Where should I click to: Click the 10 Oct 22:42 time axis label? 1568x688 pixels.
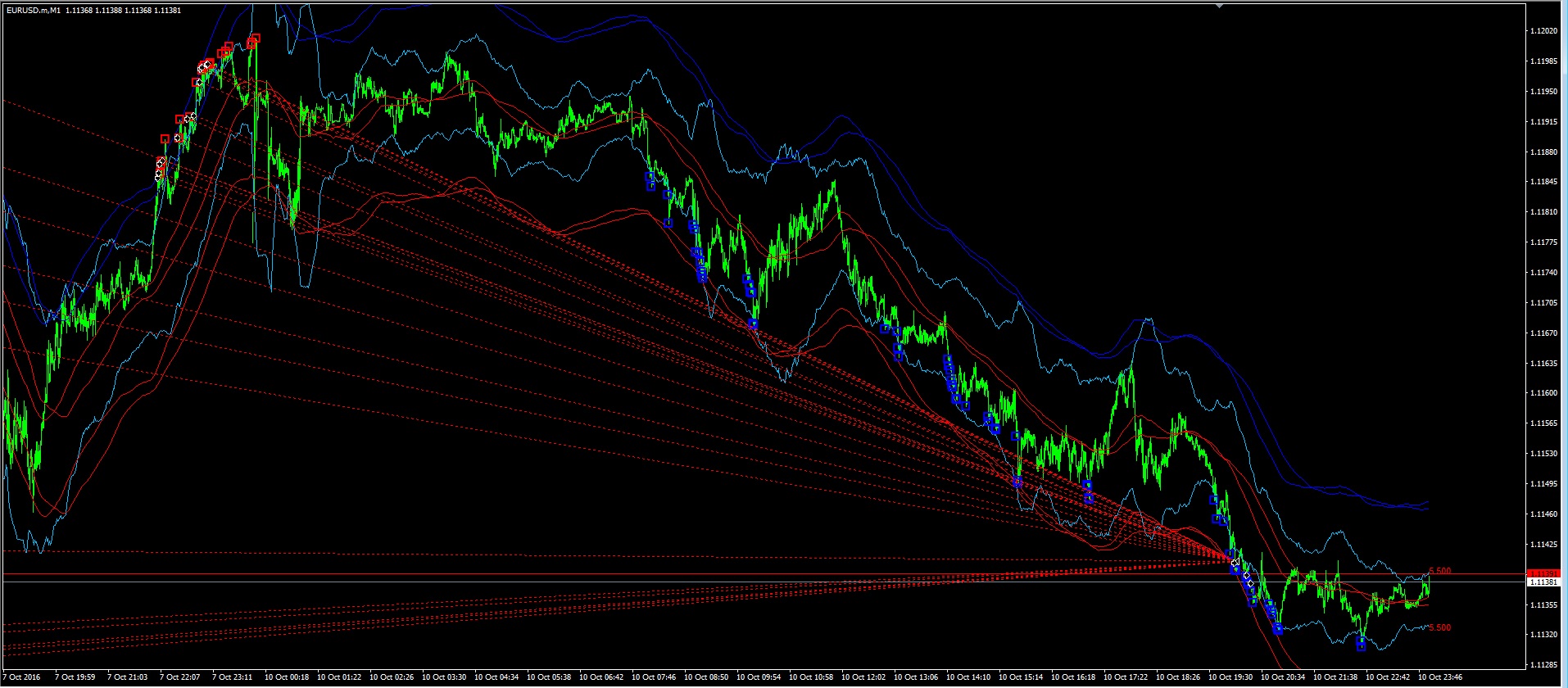(x=1388, y=677)
